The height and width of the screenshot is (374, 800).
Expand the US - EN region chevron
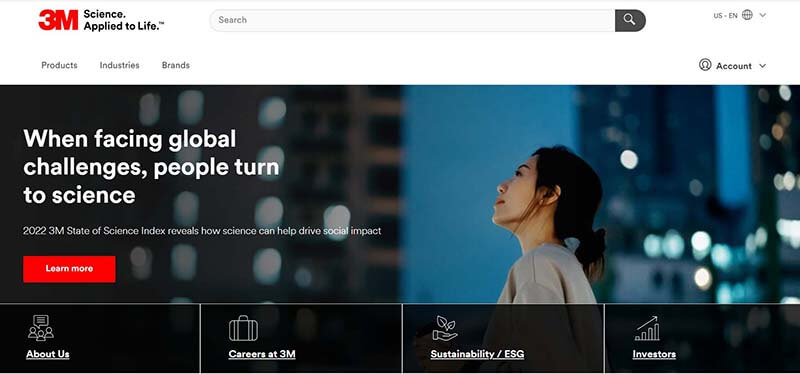coord(763,15)
